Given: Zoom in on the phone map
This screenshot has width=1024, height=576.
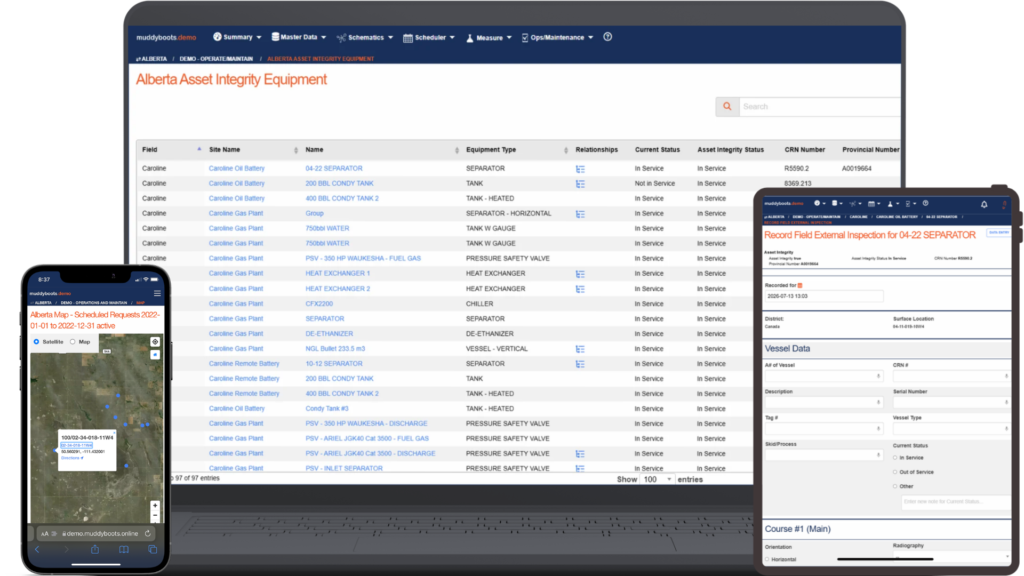Looking at the screenshot, I should (x=155, y=505).
